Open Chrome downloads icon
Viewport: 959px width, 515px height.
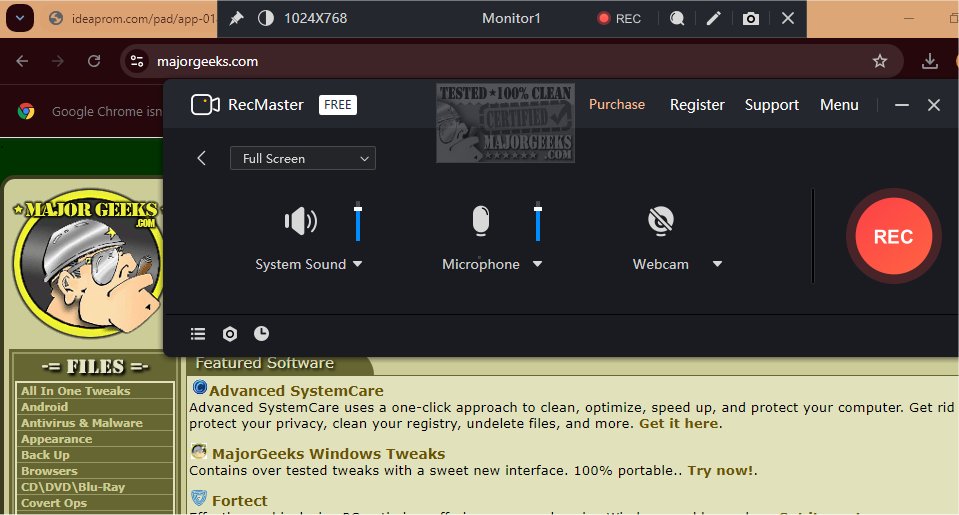(930, 61)
